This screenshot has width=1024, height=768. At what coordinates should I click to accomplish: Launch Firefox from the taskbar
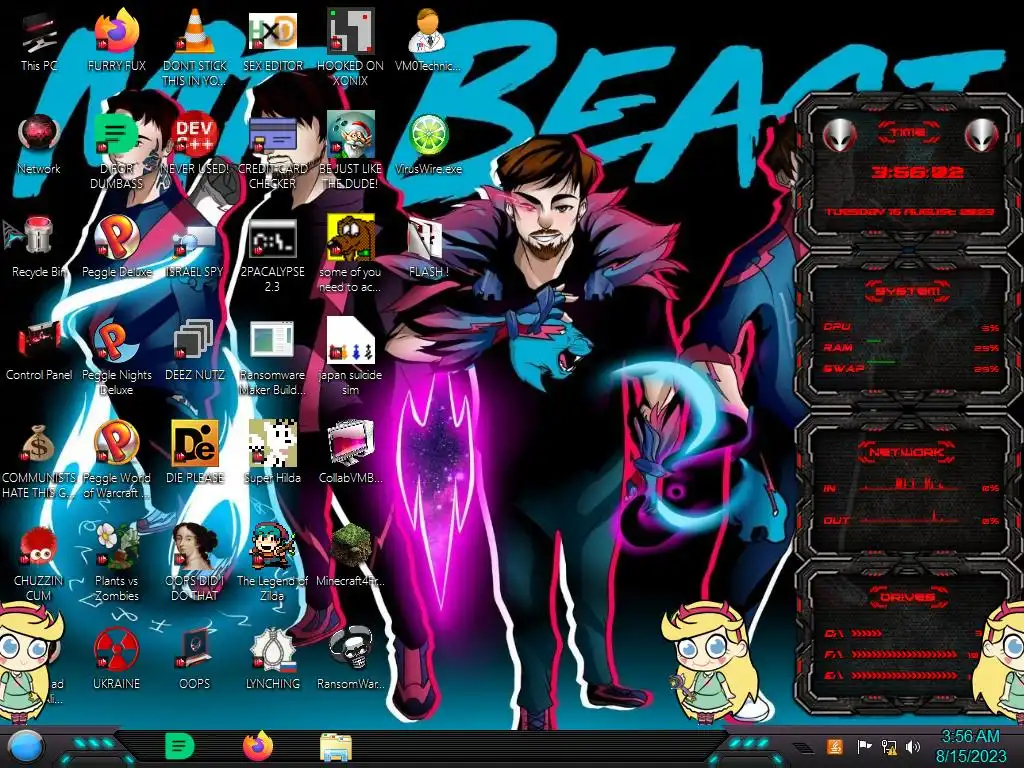(258, 746)
